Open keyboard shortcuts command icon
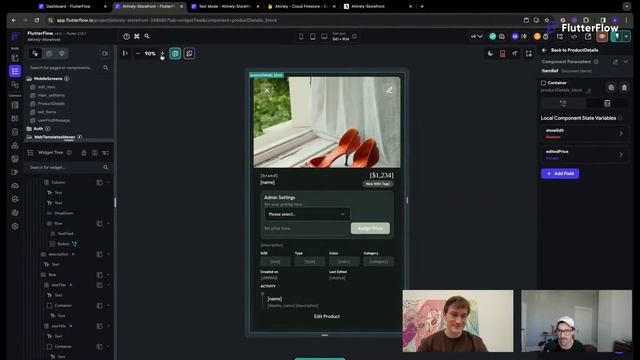This screenshot has height=360, width=640. (137, 36)
